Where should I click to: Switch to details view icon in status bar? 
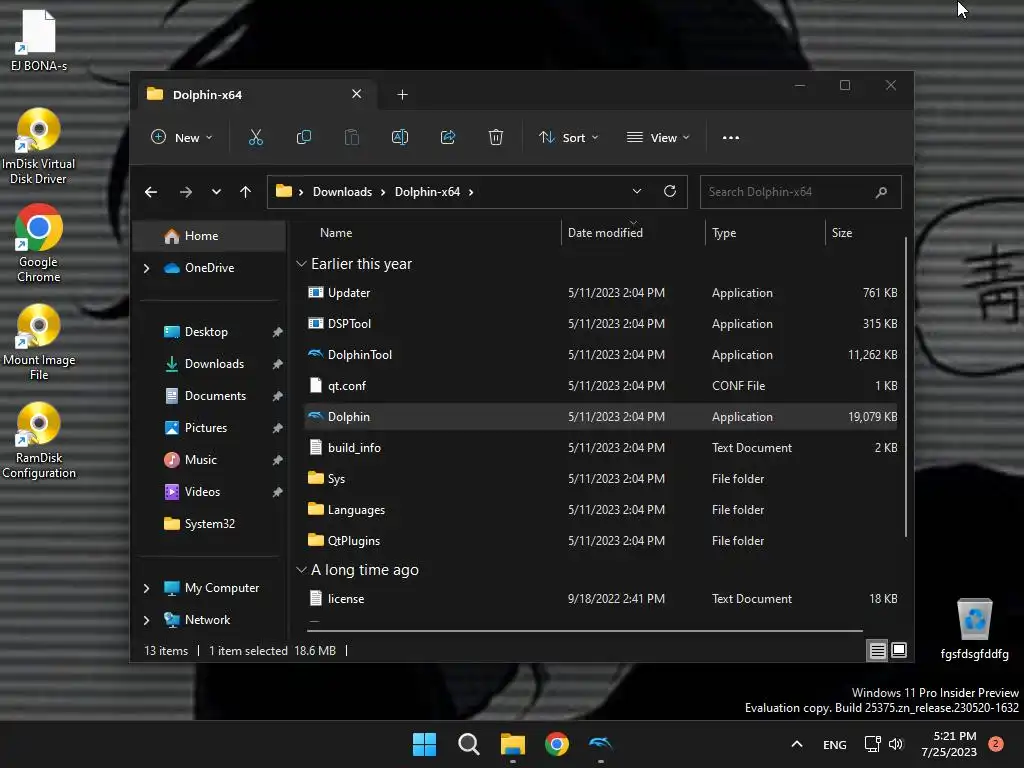[x=877, y=650]
